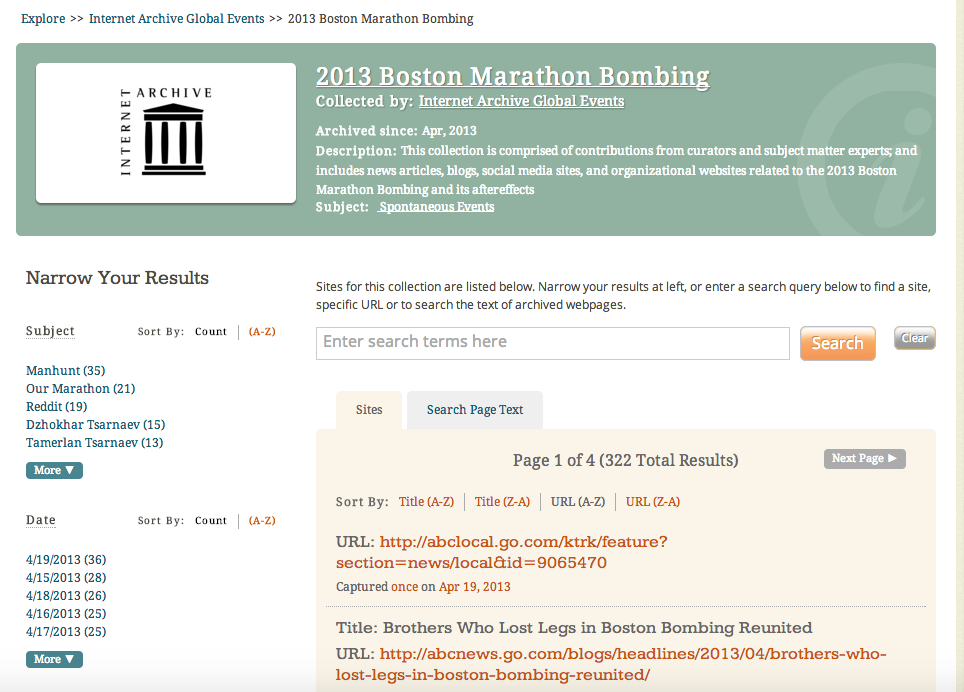
Task: Sort results by Title (Z-A)
Action: click(502, 502)
